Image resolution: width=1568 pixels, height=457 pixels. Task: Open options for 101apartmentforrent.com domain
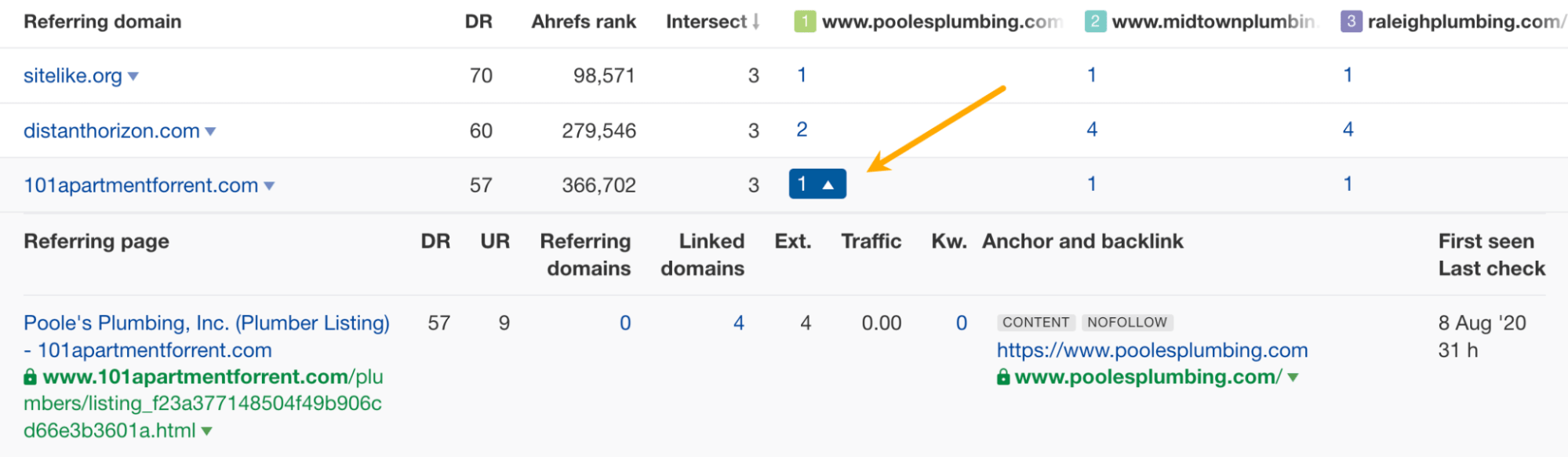(x=268, y=185)
